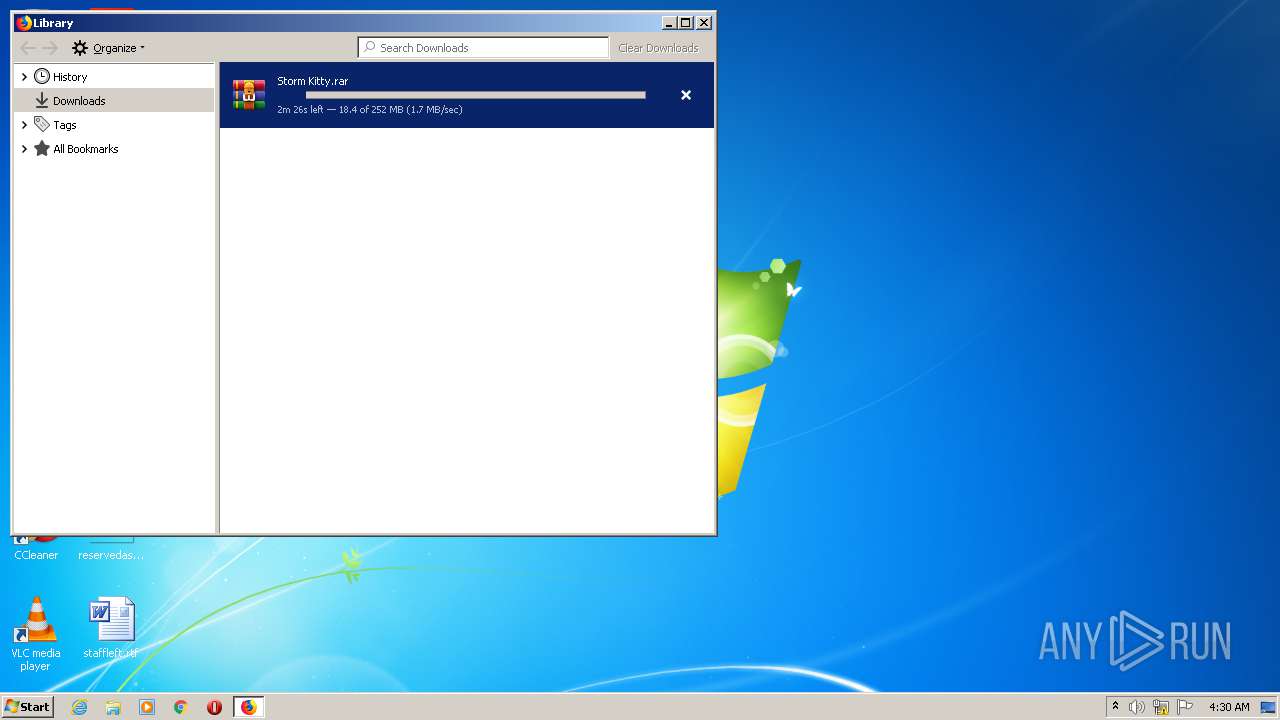Viewport: 1280px width, 720px height.
Task: Click the network tray icon
Action: [x=1161, y=707]
